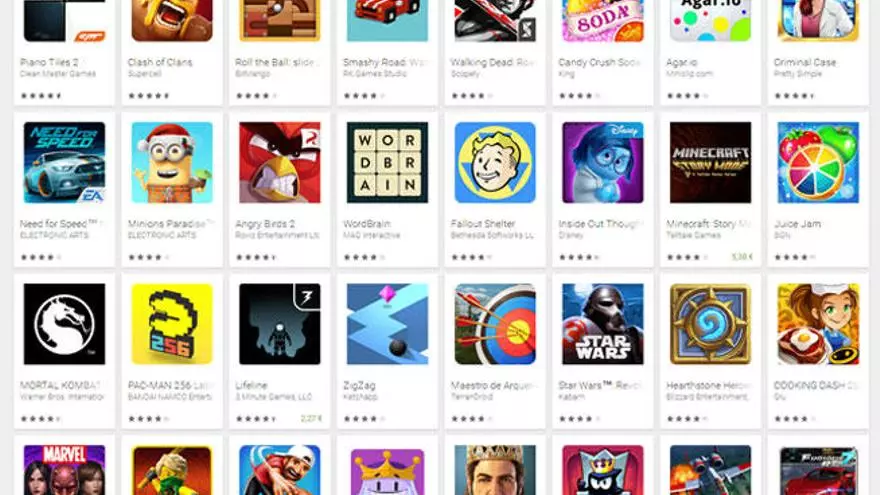This screenshot has width=880, height=495.
Task: Select the Inside Out Disney game icon
Action: 603,162
